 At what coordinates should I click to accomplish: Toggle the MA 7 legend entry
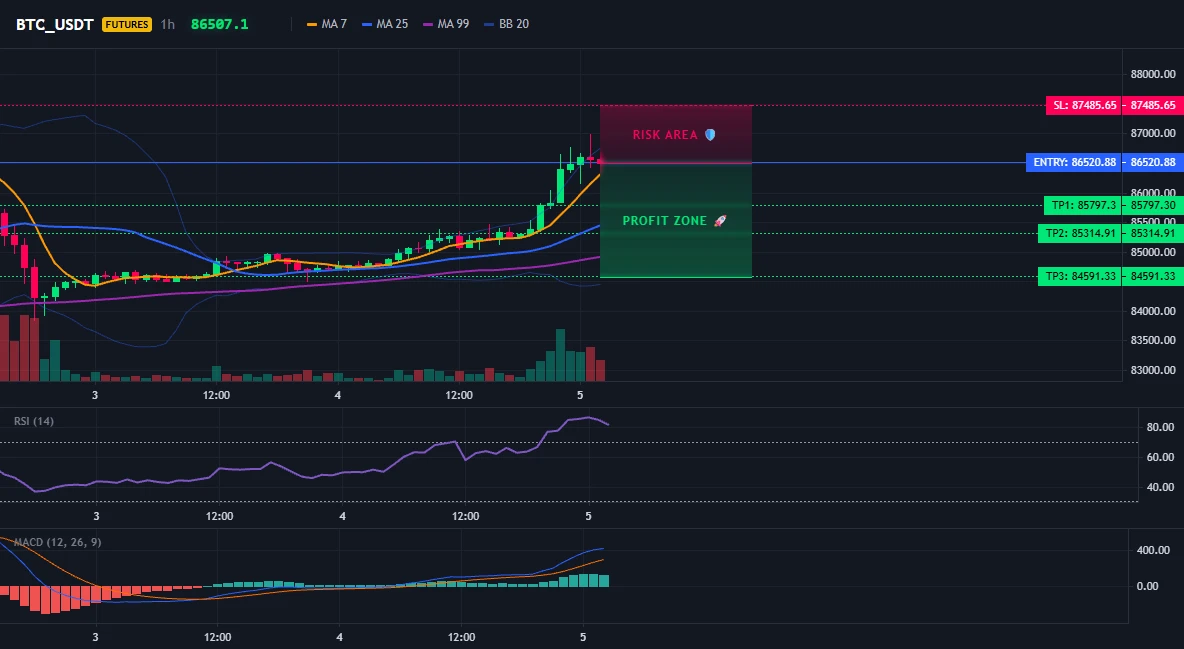click(x=327, y=24)
